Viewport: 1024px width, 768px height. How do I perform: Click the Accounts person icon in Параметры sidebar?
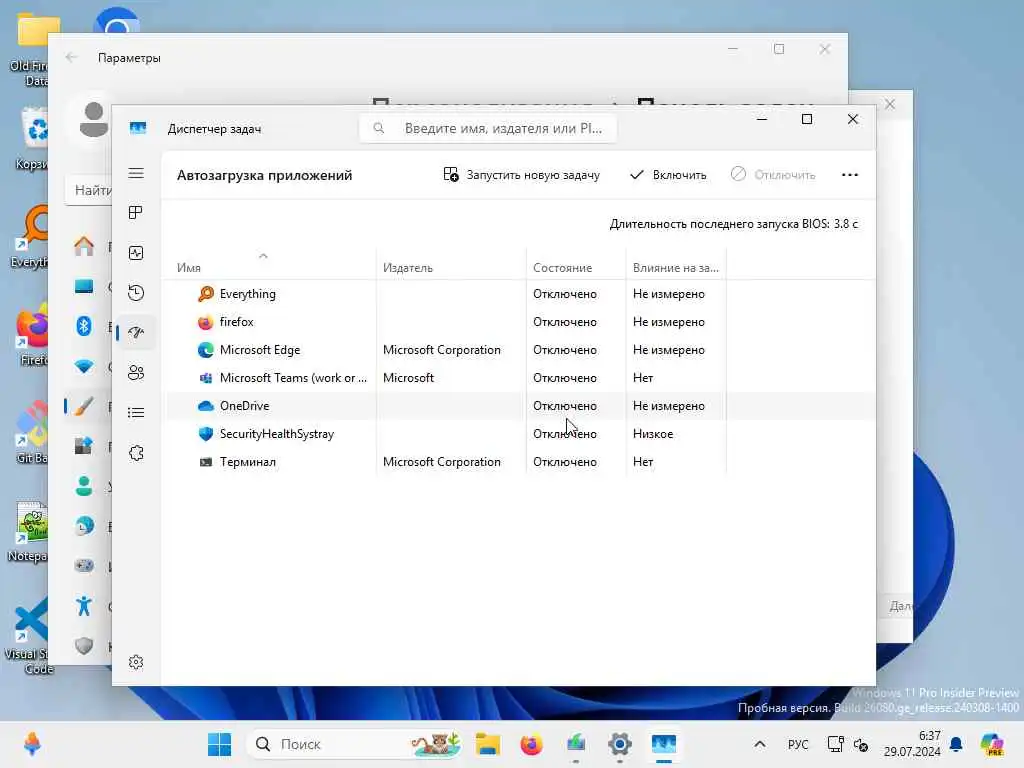(84, 486)
